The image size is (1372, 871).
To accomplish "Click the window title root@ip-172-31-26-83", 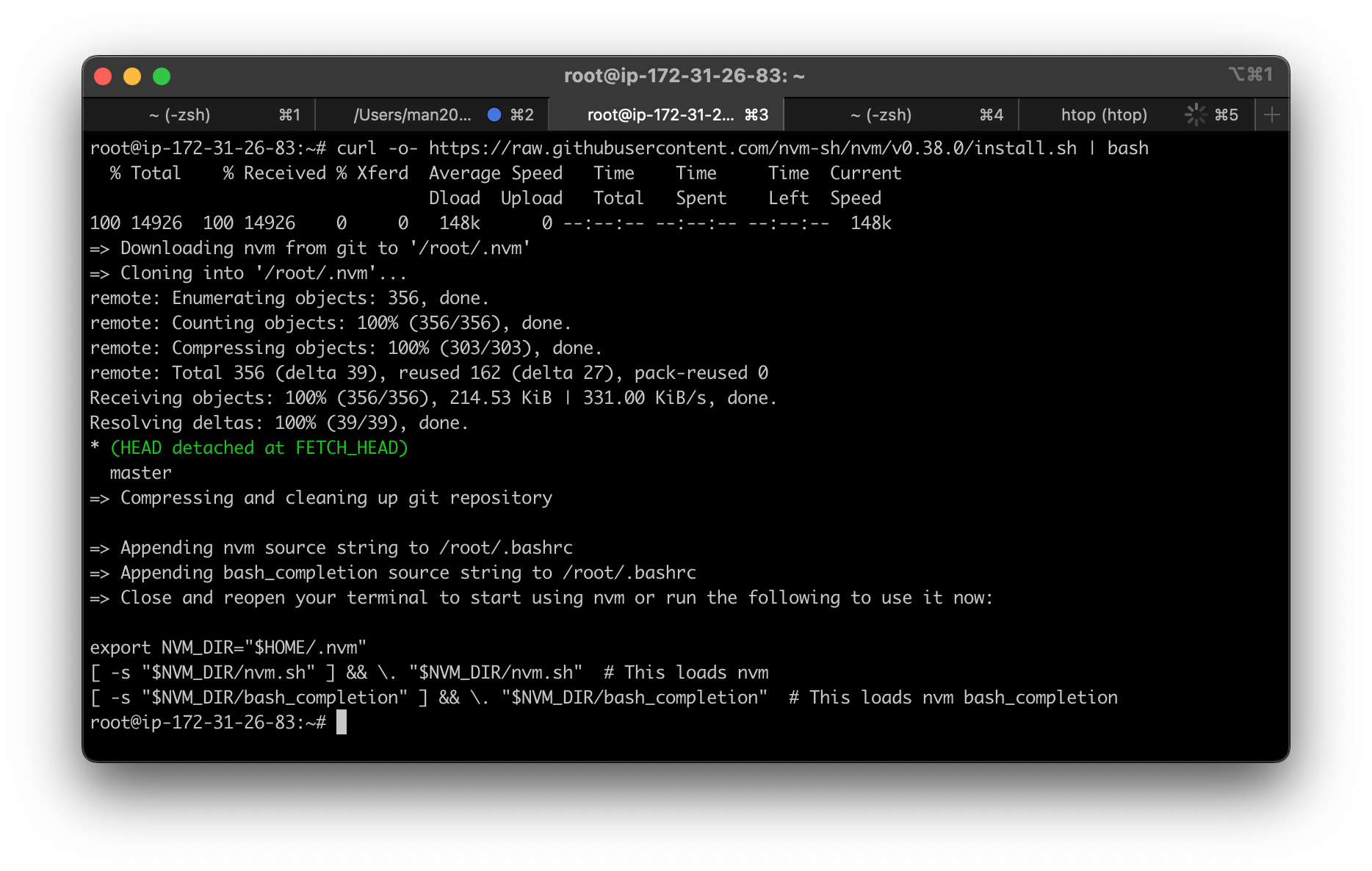I will (685, 76).
